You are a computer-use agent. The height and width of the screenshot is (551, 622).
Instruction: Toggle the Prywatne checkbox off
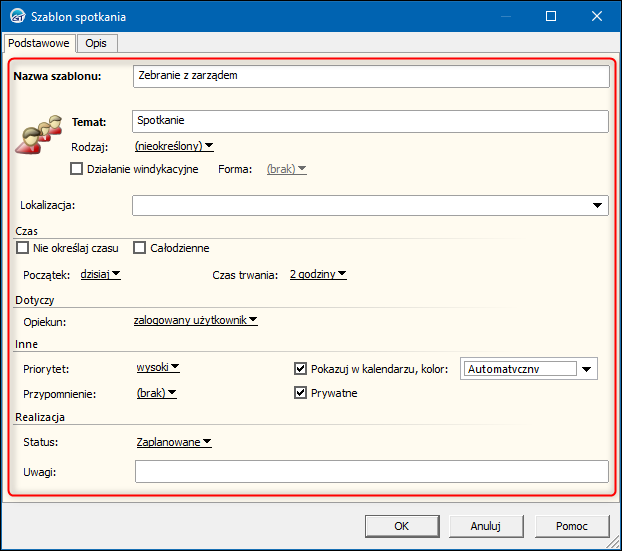pos(300,393)
